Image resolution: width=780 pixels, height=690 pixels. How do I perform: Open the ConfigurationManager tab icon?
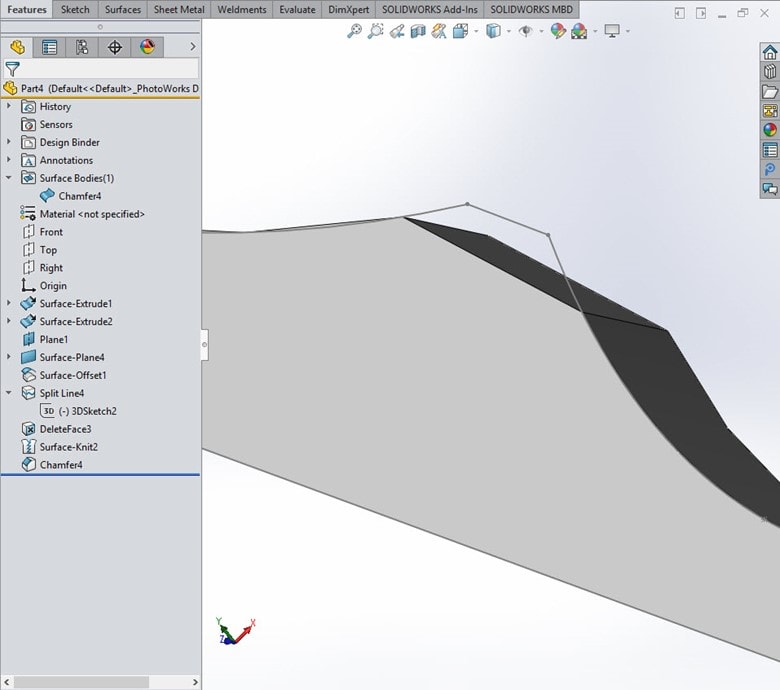coord(81,47)
